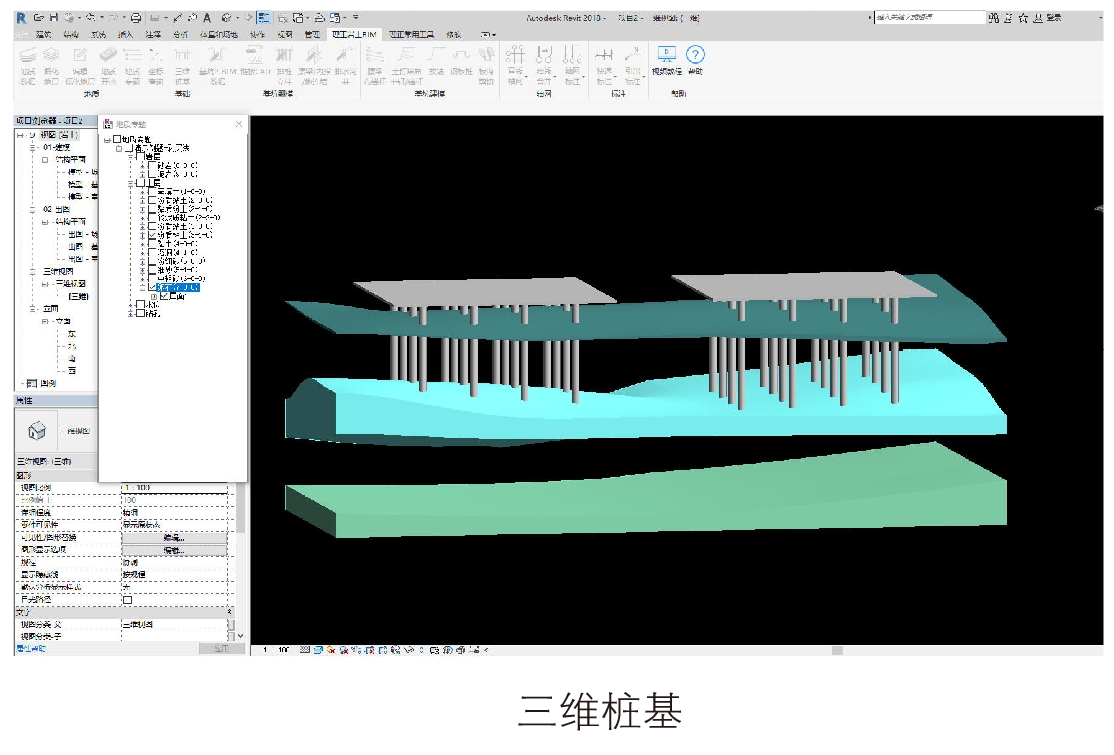1114x755 pixels.
Task: Open the 修改 ribbon tab
Action: pos(453,34)
